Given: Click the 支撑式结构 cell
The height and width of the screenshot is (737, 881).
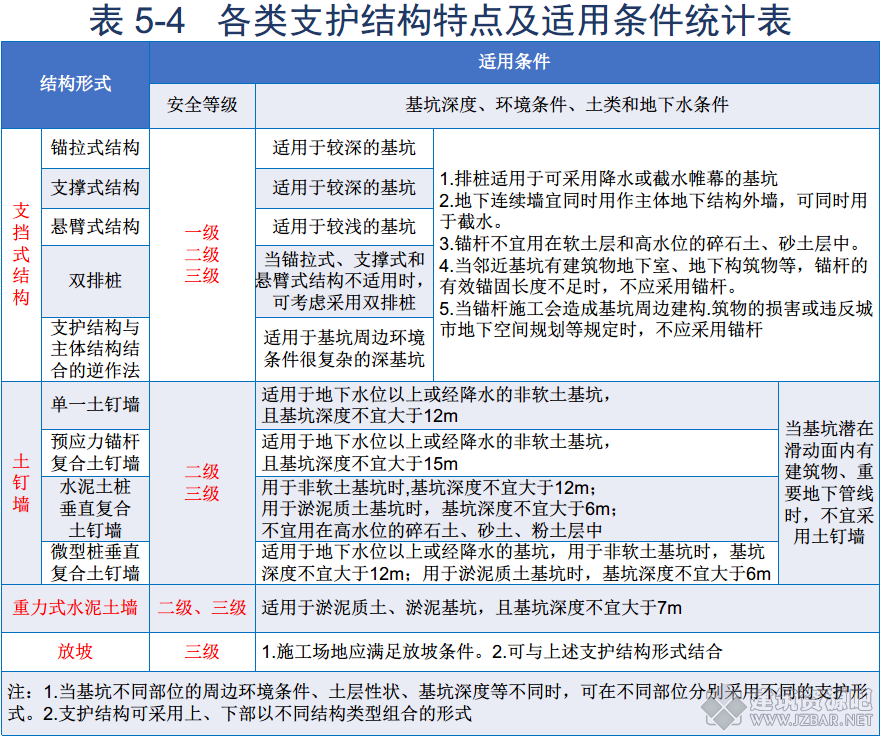Looking at the screenshot, I should click(x=96, y=188).
